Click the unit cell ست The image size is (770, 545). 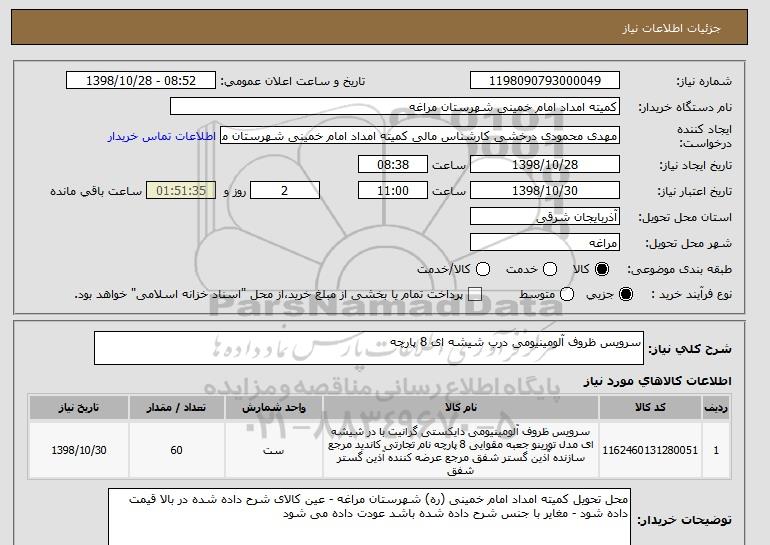pyautogui.click(x=274, y=450)
